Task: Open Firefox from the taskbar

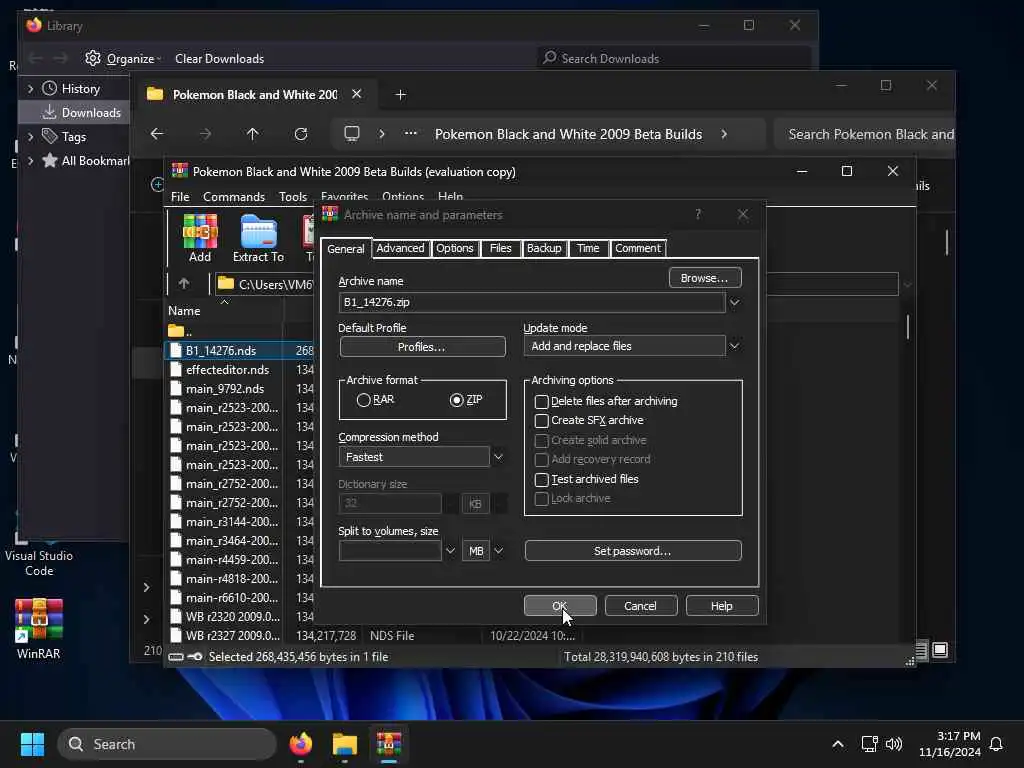Action: coord(300,744)
